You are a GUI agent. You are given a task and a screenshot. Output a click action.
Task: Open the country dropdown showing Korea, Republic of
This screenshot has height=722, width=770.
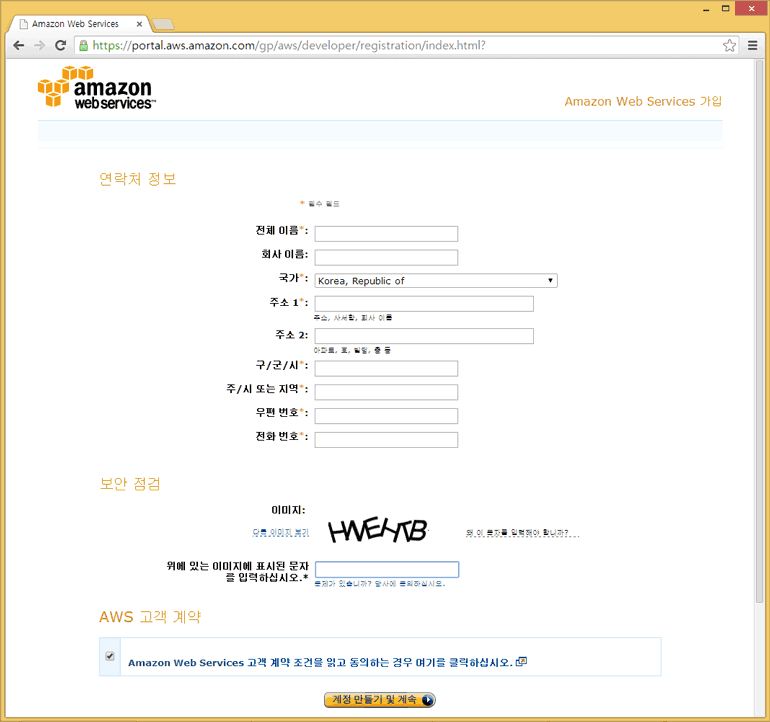point(436,281)
